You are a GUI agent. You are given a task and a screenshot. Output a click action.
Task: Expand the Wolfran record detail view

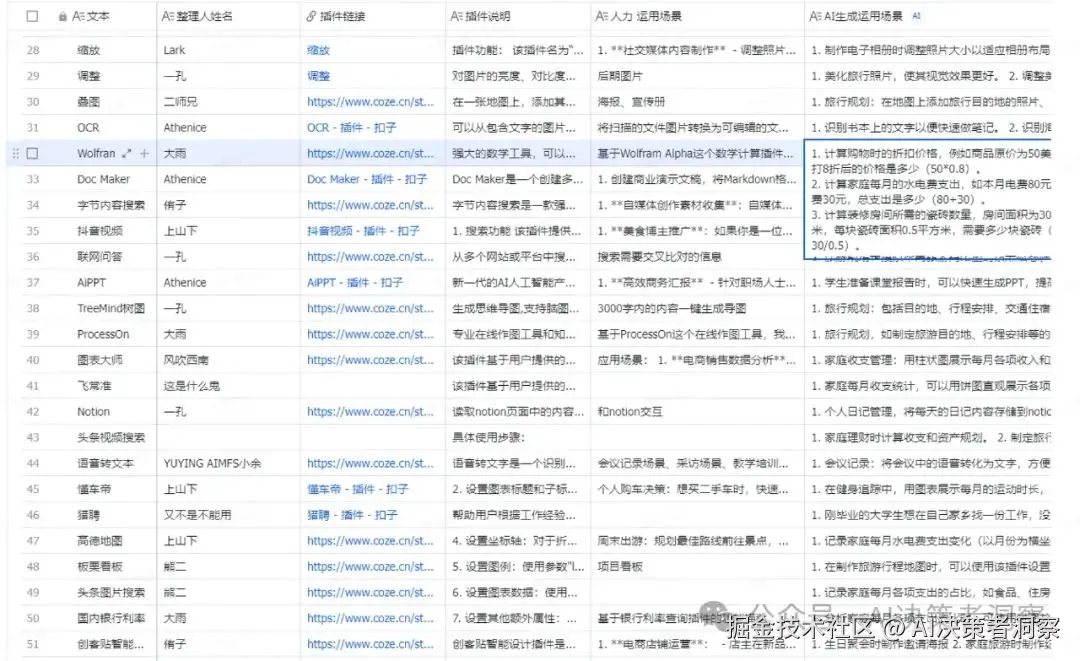point(126,152)
